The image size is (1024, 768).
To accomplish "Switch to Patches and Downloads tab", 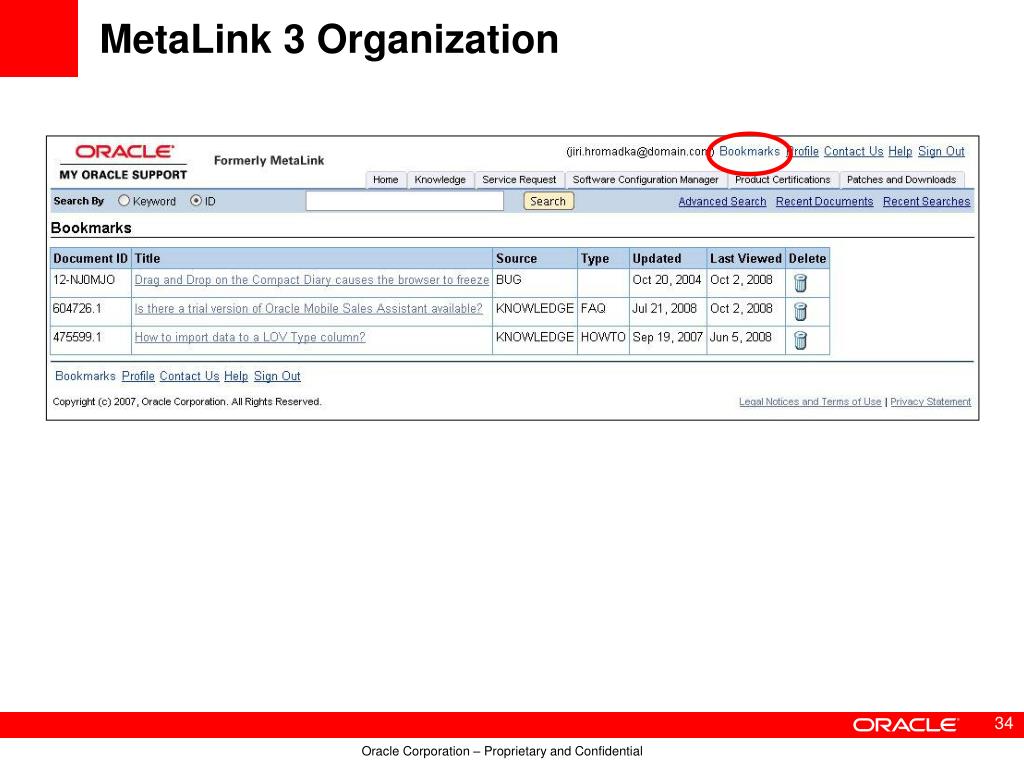I will pos(901,180).
